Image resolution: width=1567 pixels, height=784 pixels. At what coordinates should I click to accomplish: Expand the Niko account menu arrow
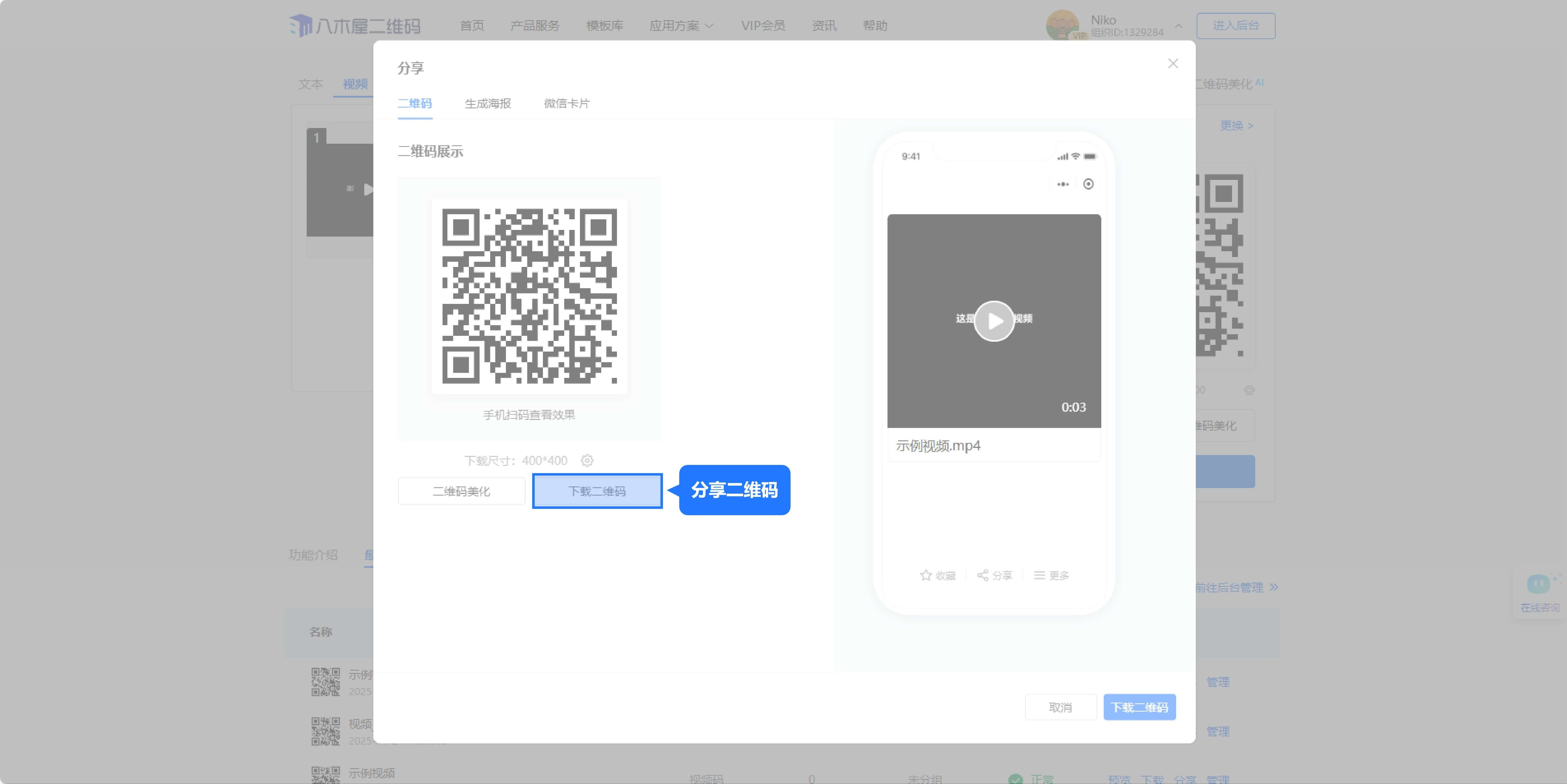1178,26
